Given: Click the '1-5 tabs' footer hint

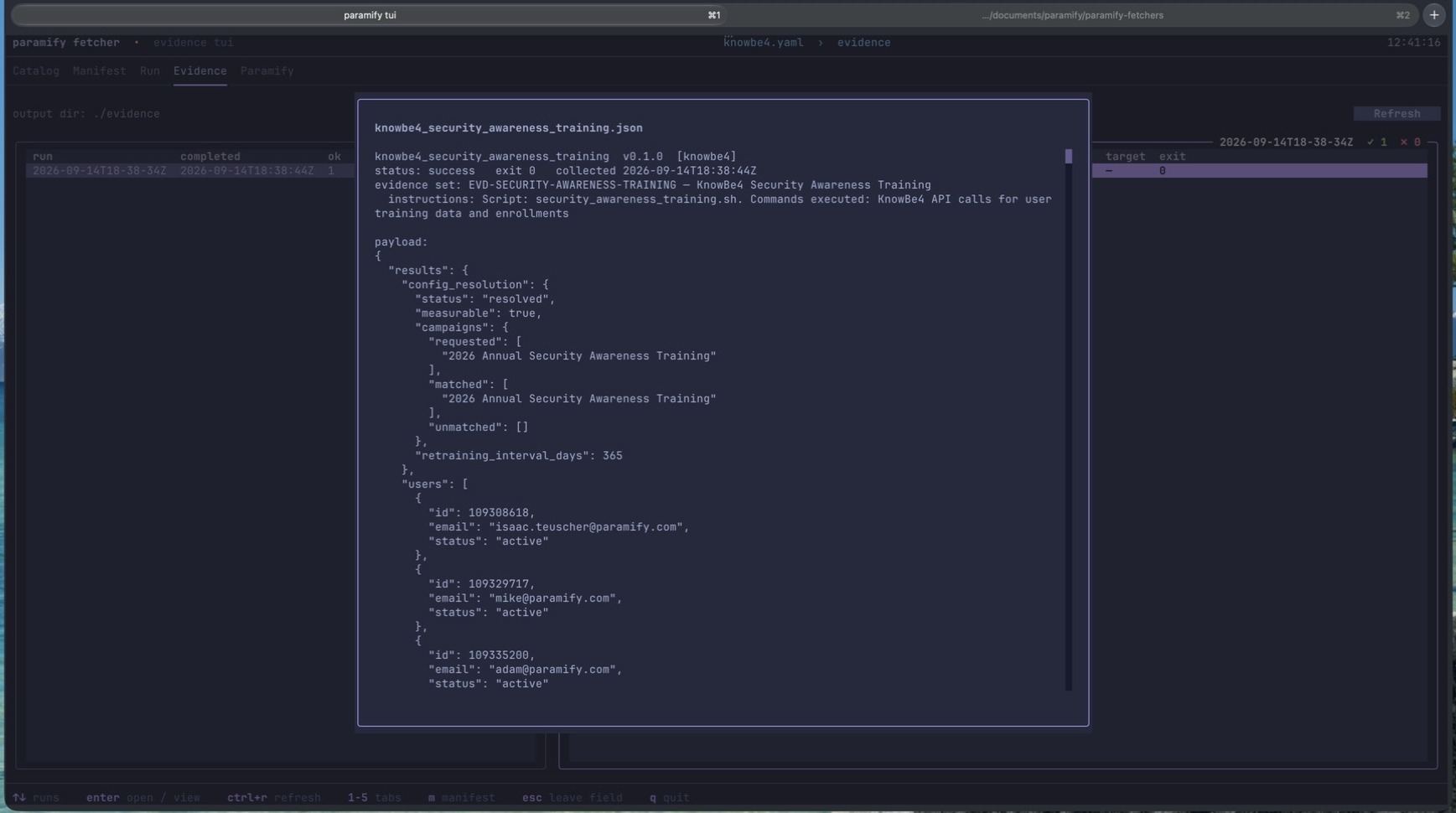Looking at the screenshot, I should [x=375, y=798].
